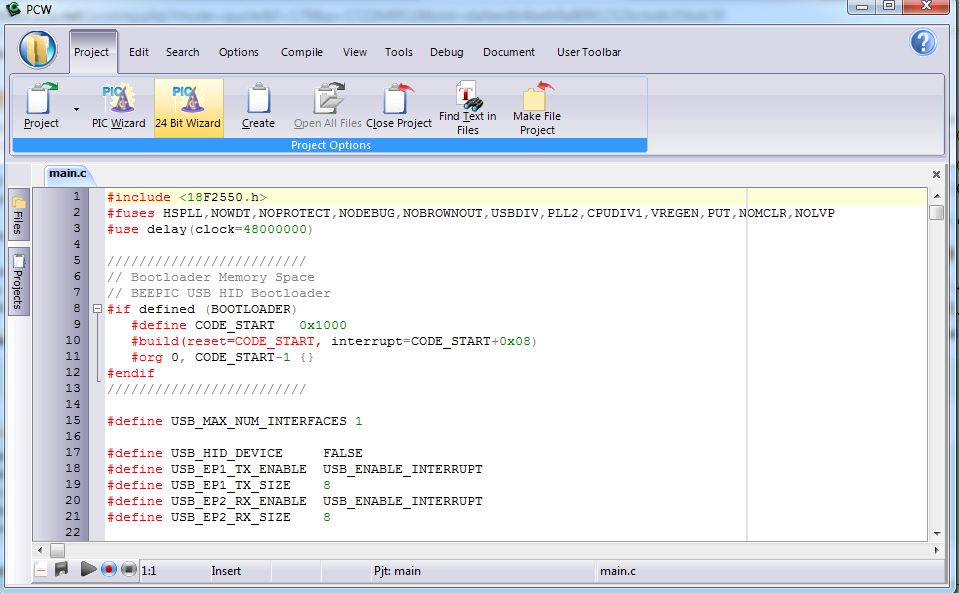Click the horizontal scrollbar thumb
The image size is (959, 593).
57,550
